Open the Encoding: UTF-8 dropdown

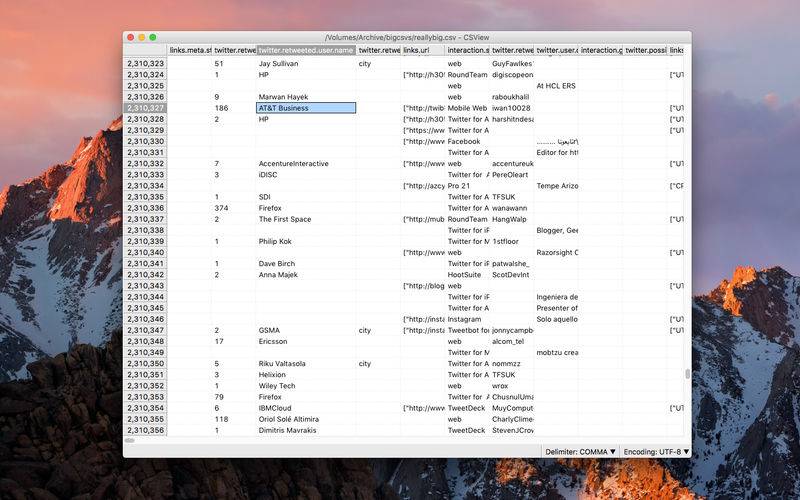tap(656, 452)
